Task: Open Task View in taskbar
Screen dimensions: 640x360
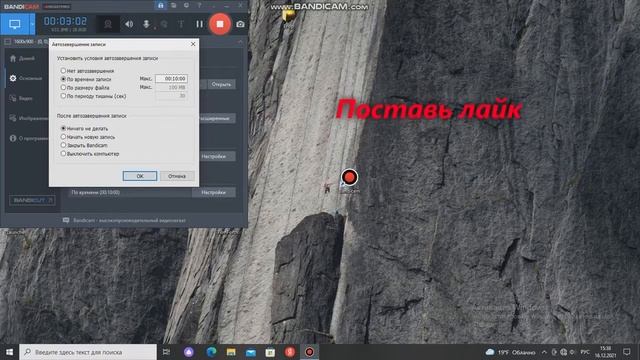Action: [167, 352]
